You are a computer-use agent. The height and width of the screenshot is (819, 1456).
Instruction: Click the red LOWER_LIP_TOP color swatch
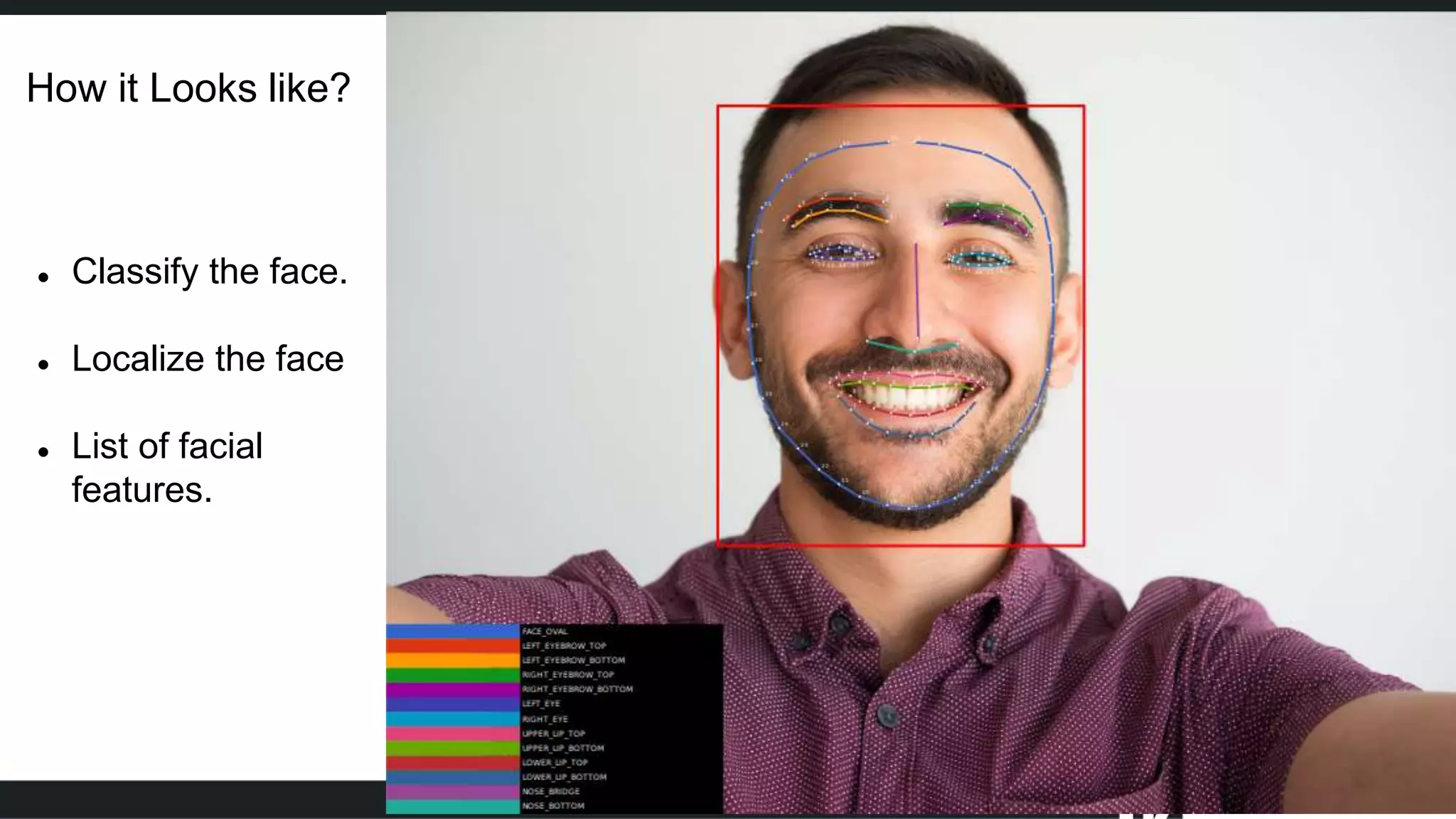click(x=453, y=762)
